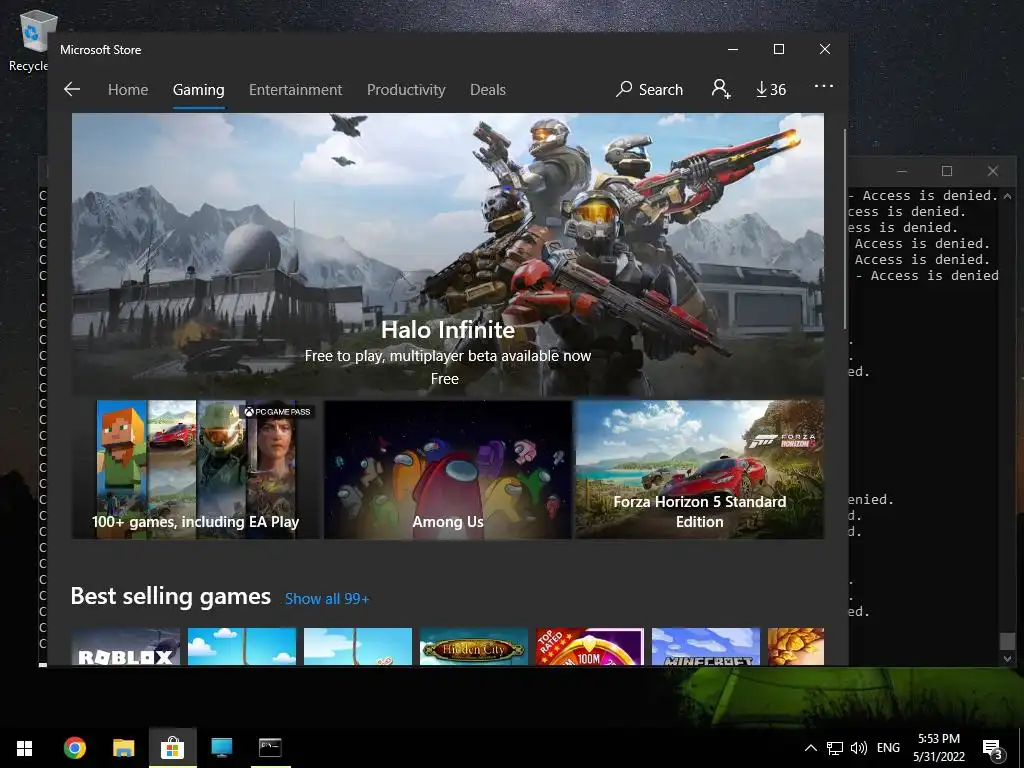This screenshot has height=768, width=1024.
Task: Open Forza Horizon 5 Standard Edition tile
Action: tap(699, 470)
